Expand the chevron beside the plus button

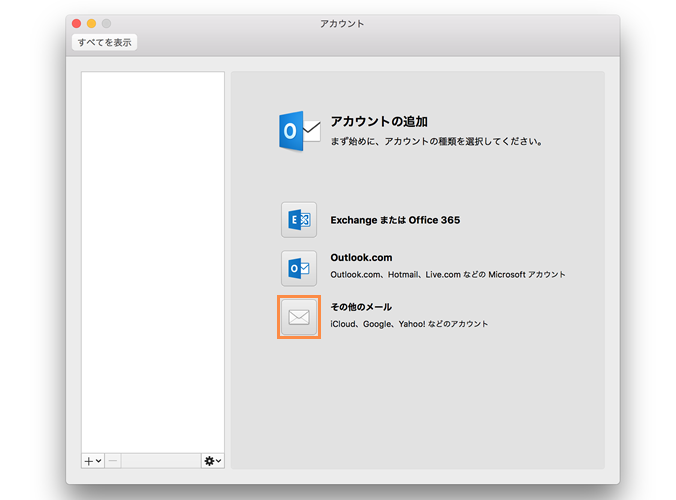point(98,461)
